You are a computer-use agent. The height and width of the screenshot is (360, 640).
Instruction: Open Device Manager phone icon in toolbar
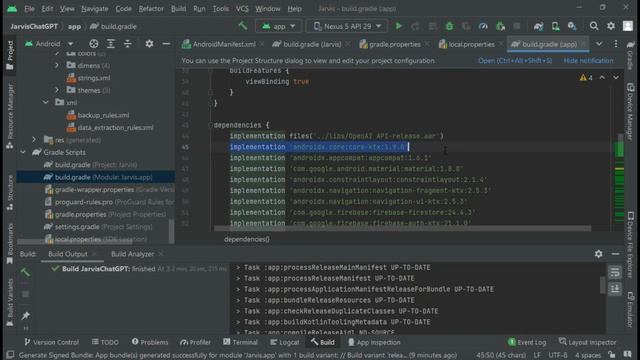click(556, 26)
